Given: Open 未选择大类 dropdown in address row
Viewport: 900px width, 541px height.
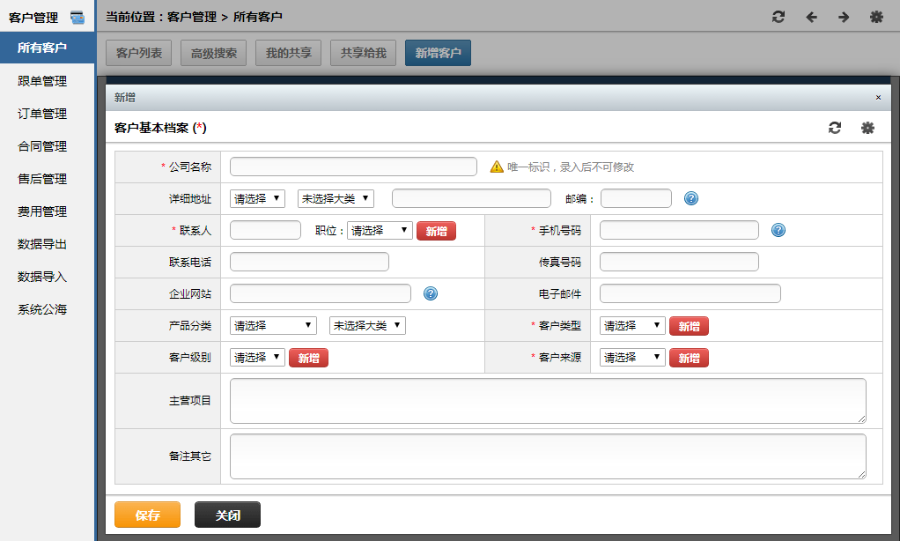Looking at the screenshot, I should pos(336,199).
